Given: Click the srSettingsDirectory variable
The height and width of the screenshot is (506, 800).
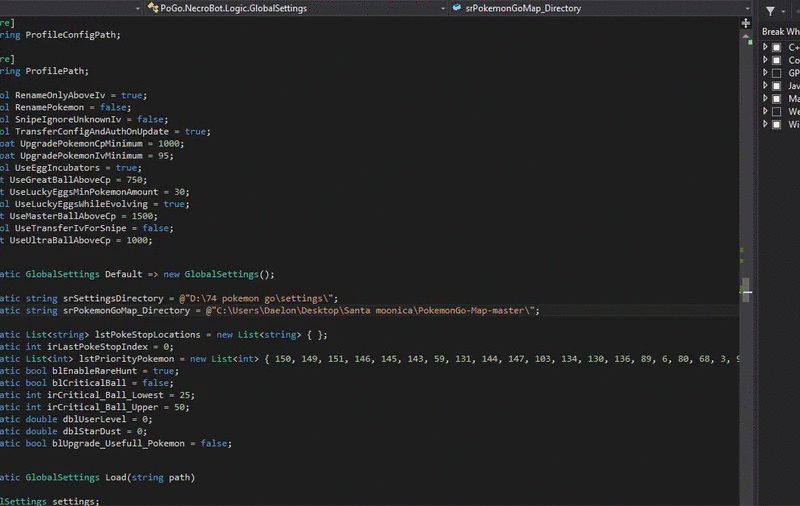Looking at the screenshot, I should click(113, 298).
